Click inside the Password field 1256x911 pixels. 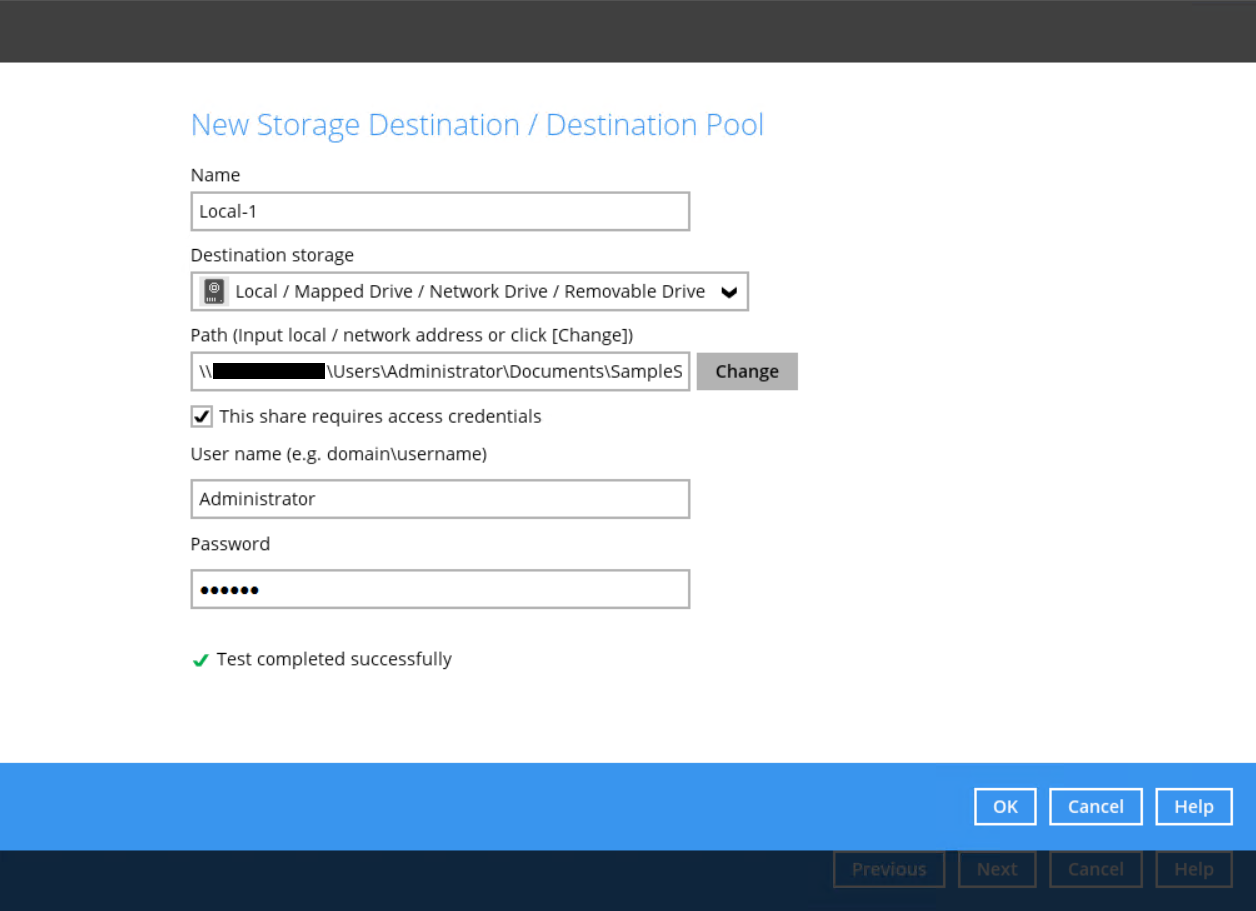(x=440, y=589)
